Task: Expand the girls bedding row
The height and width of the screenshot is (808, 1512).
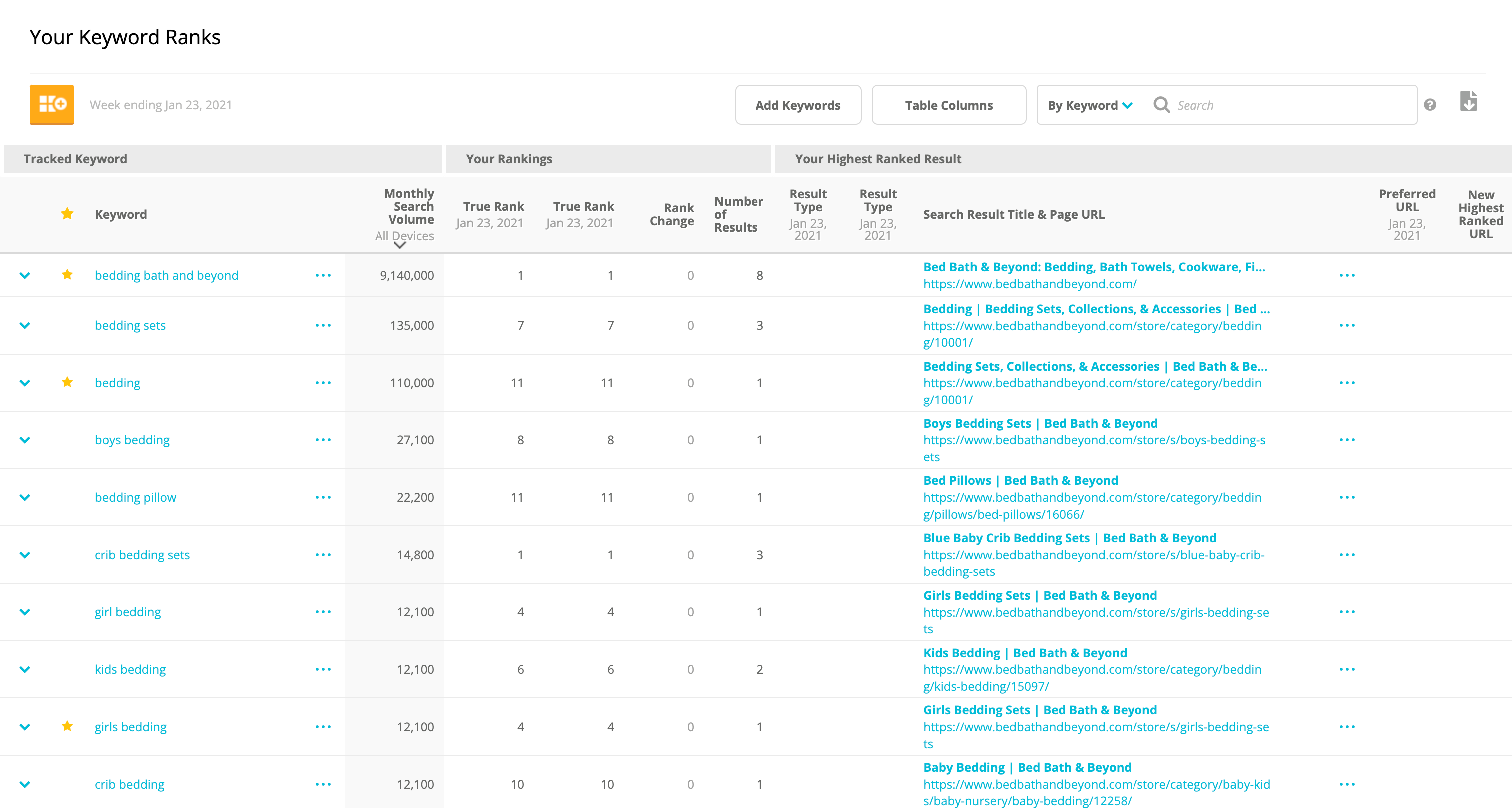Action: point(24,727)
